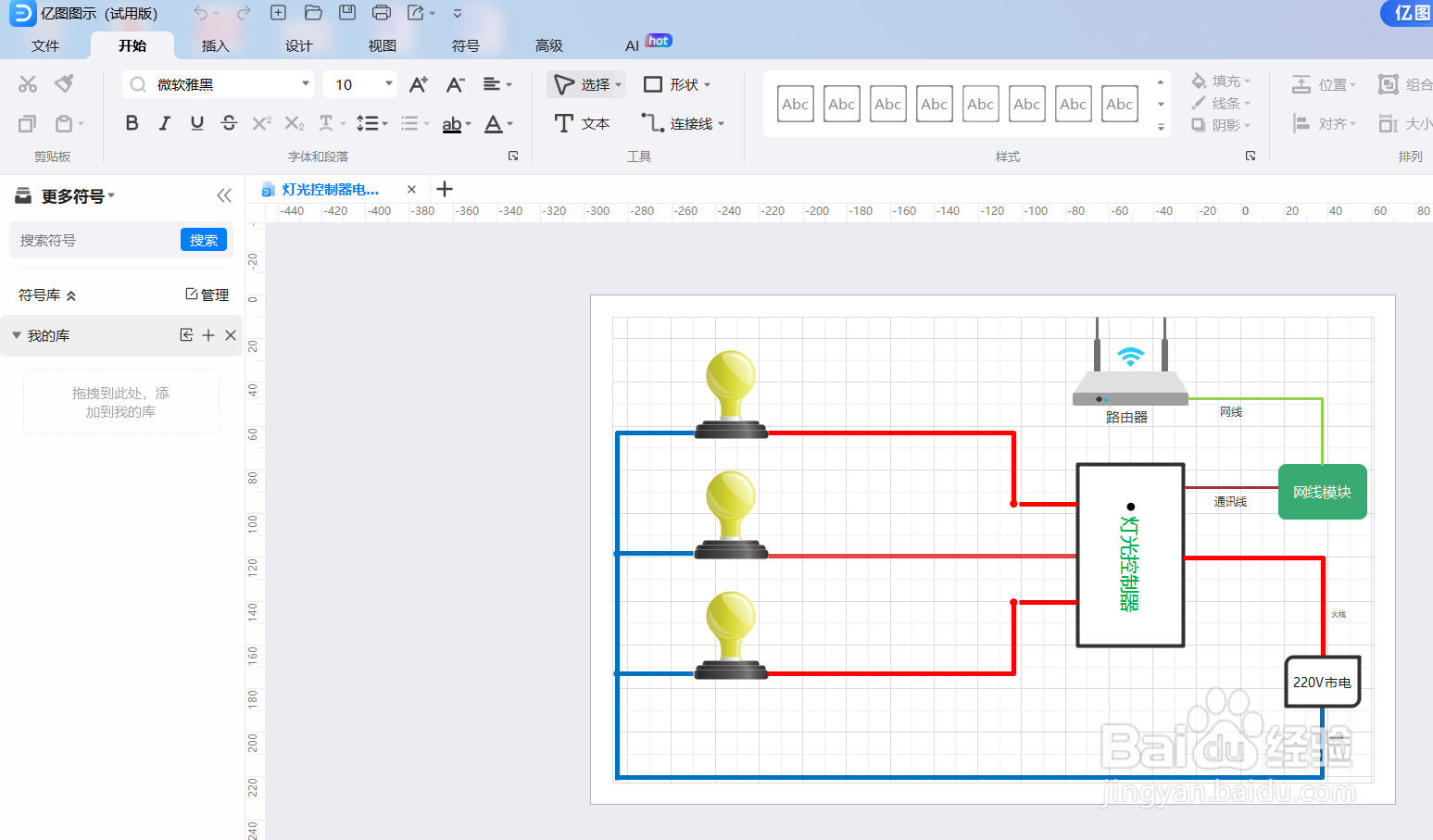Add a new page tab with plus

coord(445,189)
